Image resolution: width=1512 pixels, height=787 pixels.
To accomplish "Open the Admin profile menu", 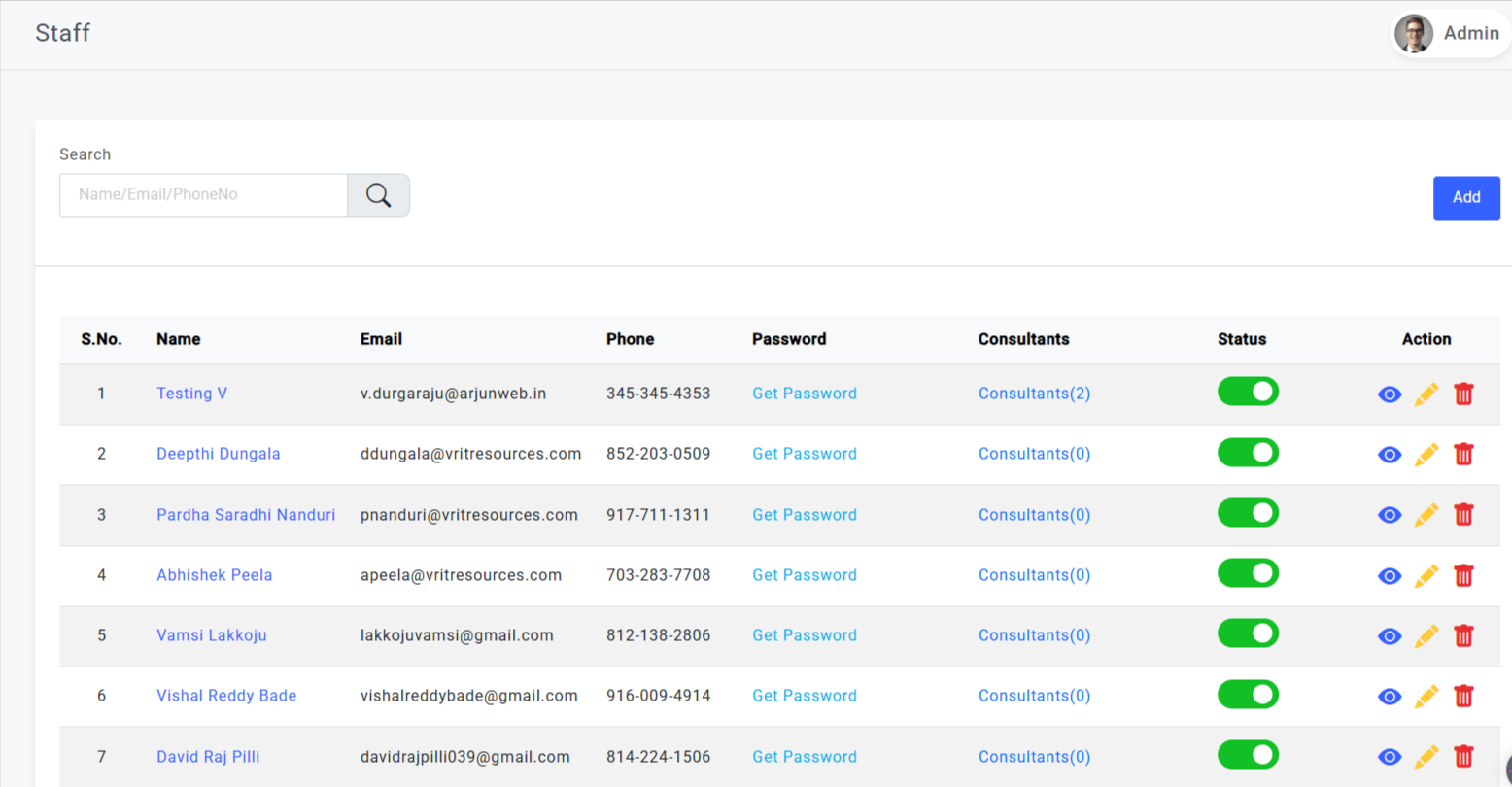I will coord(1450,34).
